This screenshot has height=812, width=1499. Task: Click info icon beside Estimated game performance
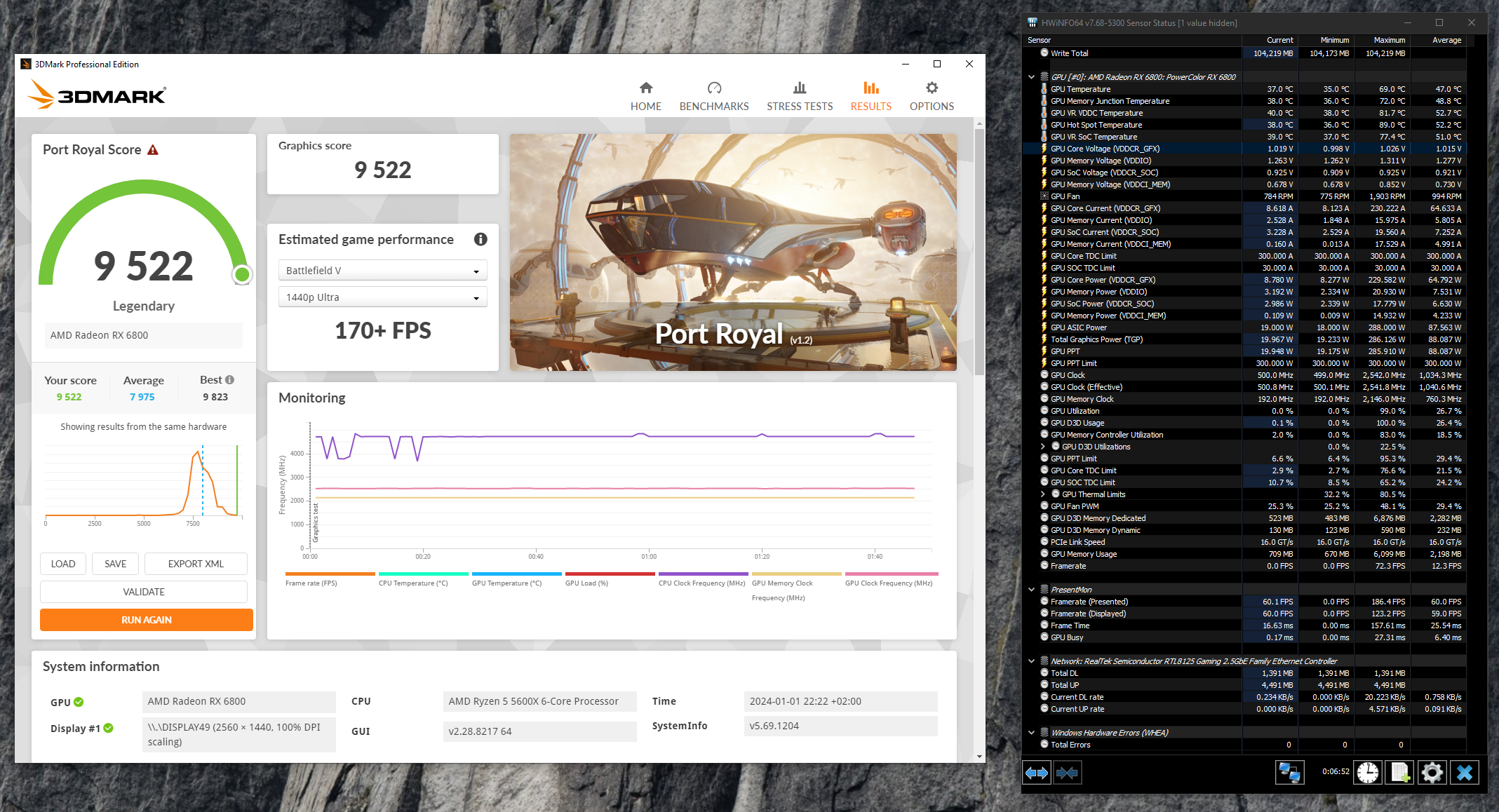pyautogui.click(x=480, y=239)
